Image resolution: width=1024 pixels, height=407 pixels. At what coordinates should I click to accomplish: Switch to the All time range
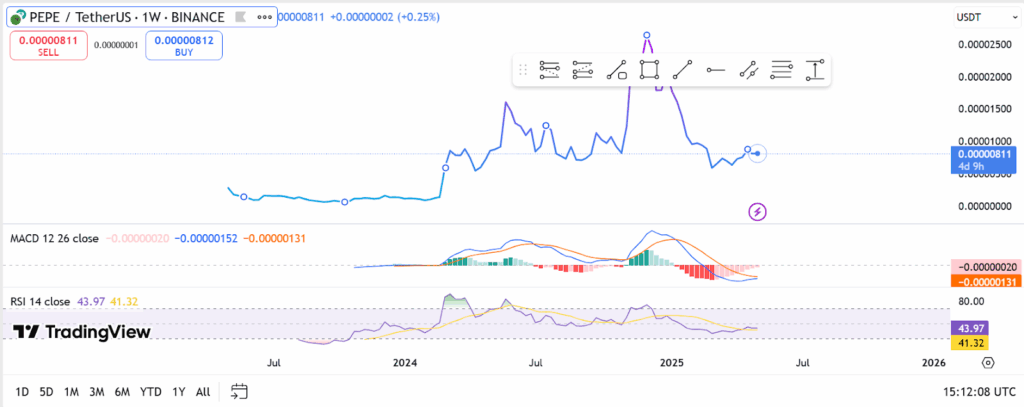click(x=203, y=392)
